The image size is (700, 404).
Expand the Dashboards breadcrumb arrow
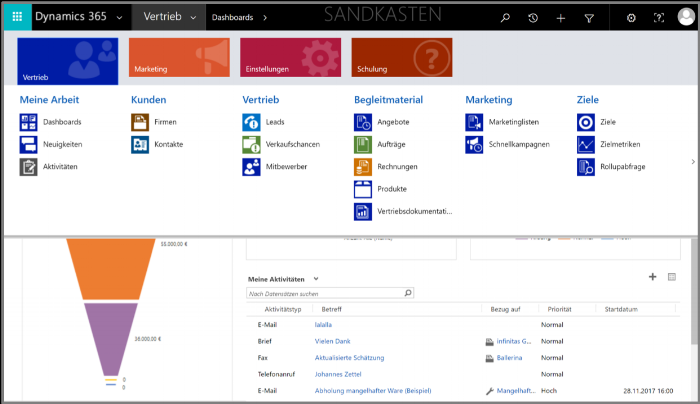(x=265, y=18)
